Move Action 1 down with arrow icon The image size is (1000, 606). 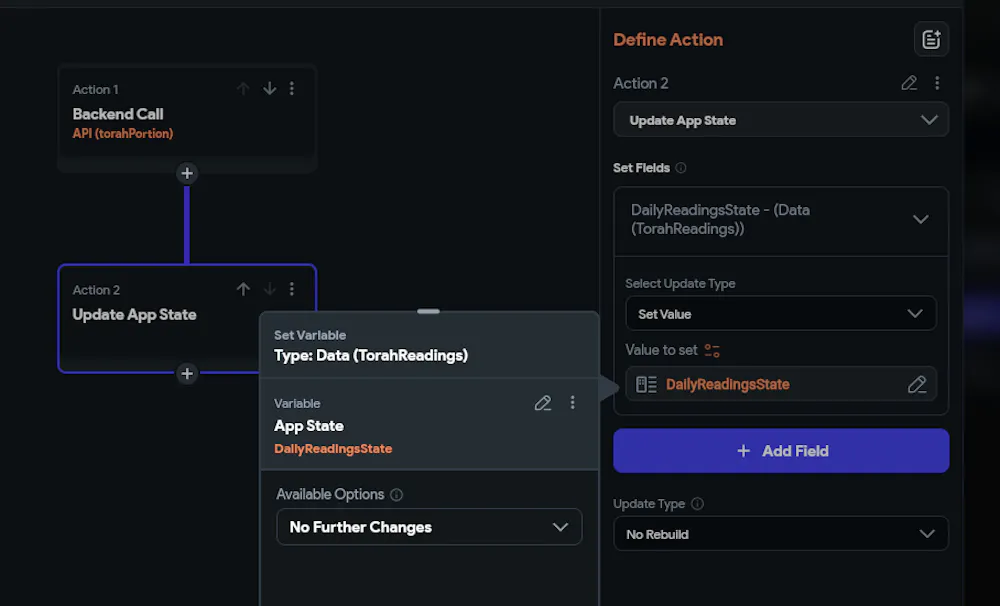pos(269,89)
